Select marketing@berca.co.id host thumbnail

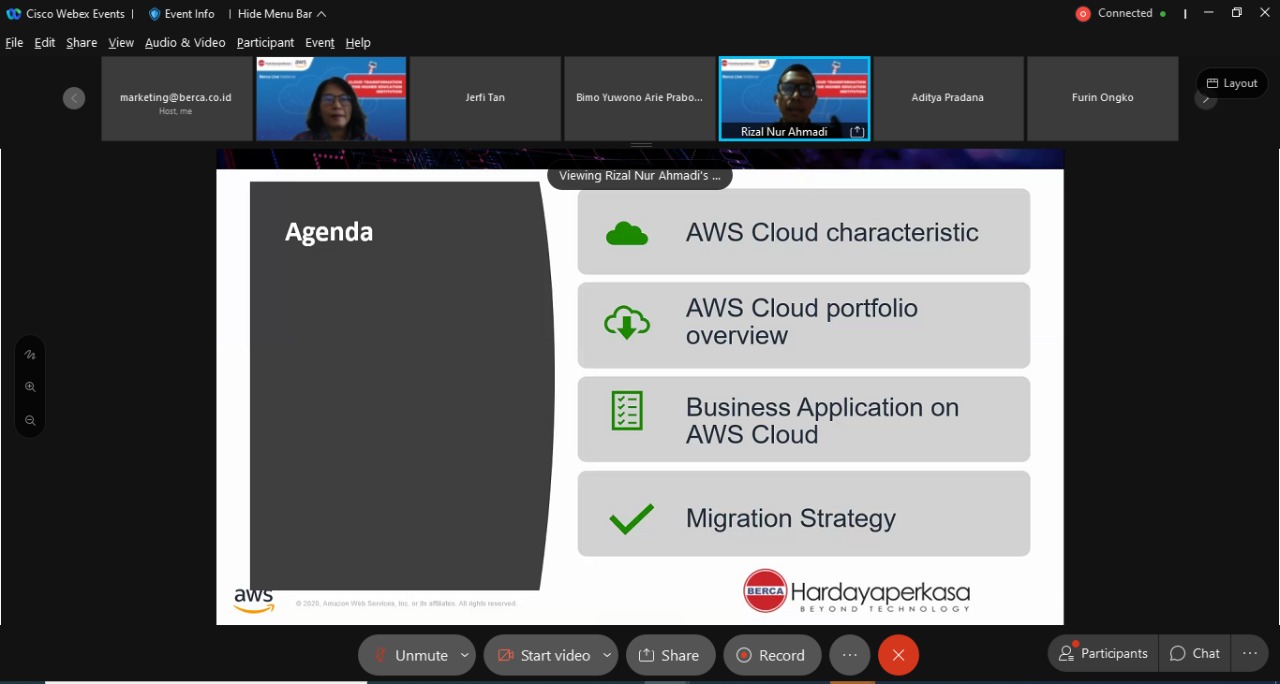pyautogui.click(x=176, y=98)
